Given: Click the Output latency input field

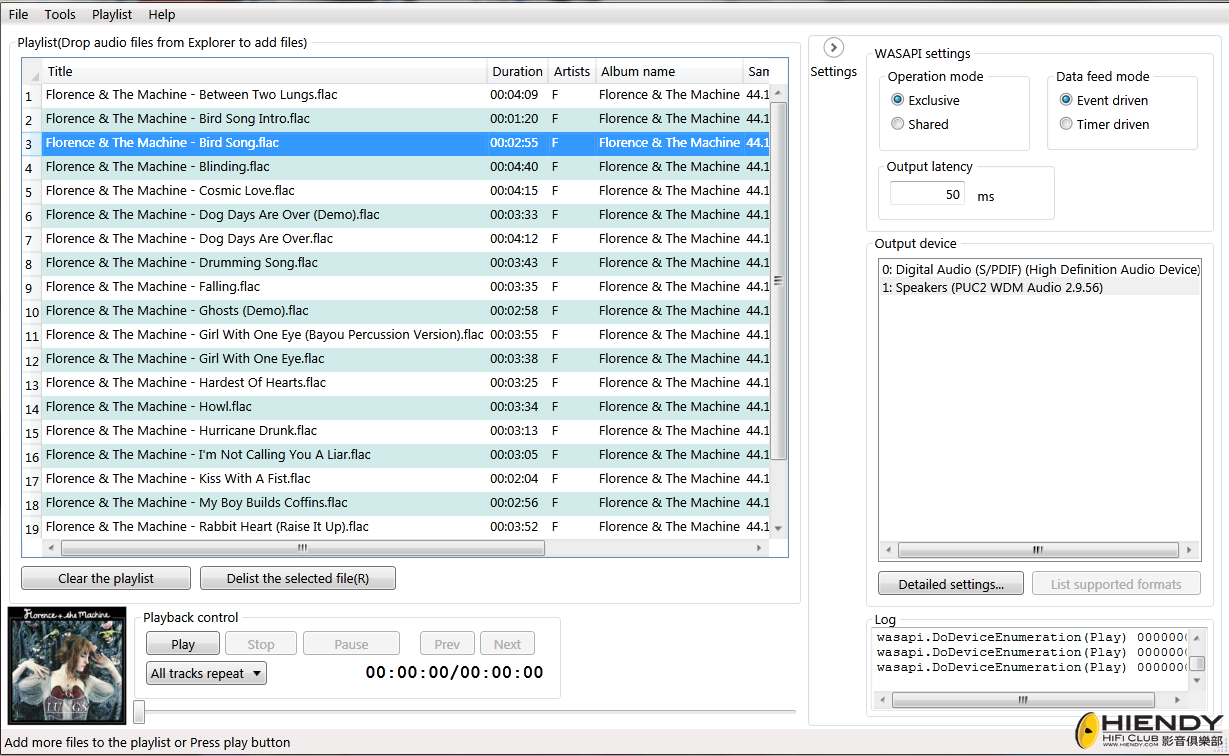Looking at the screenshot, I should coord(926,193).
